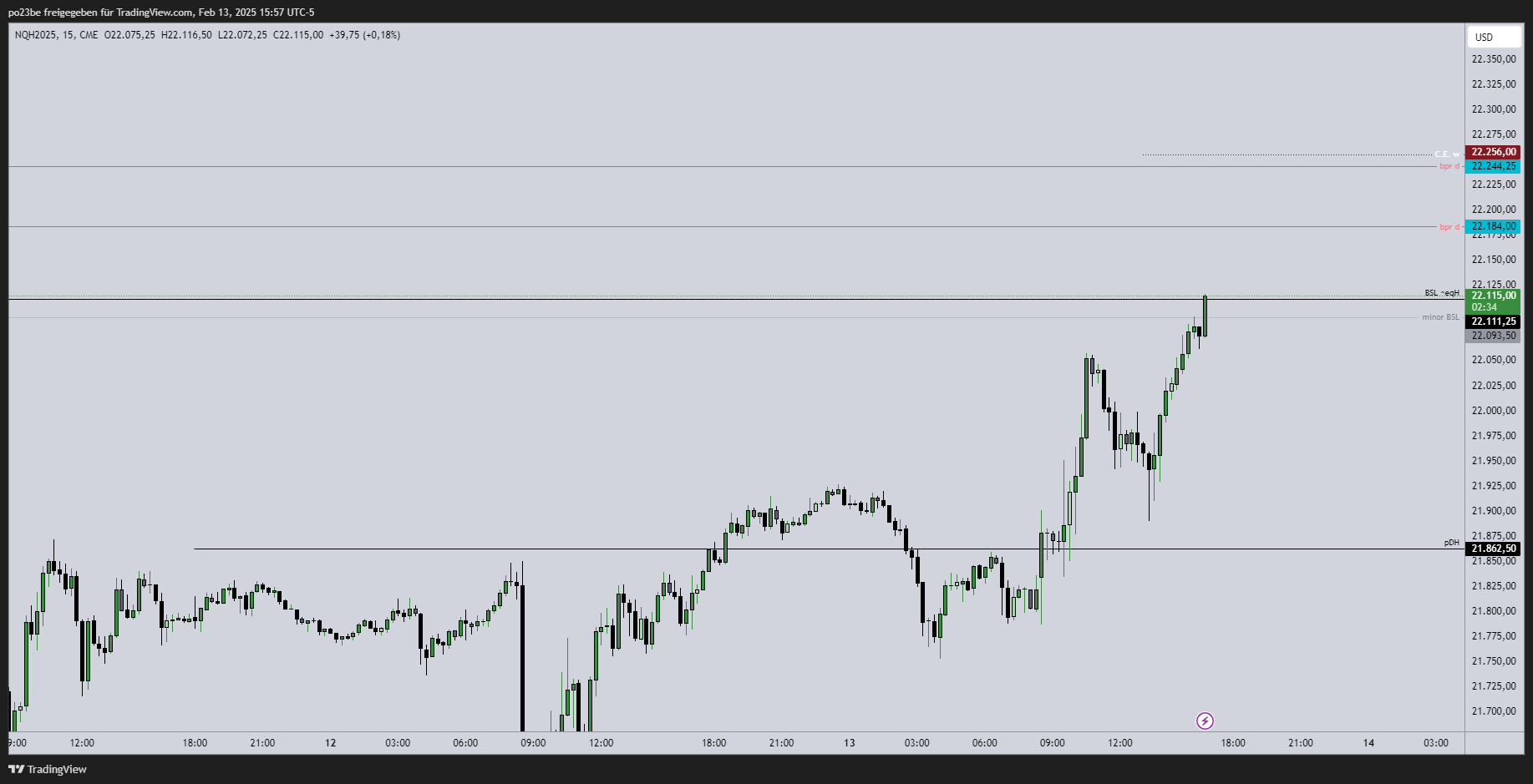Open the USD currency selector
Viewport: 1533px width, 784px height.
(x=1493, y=37)
